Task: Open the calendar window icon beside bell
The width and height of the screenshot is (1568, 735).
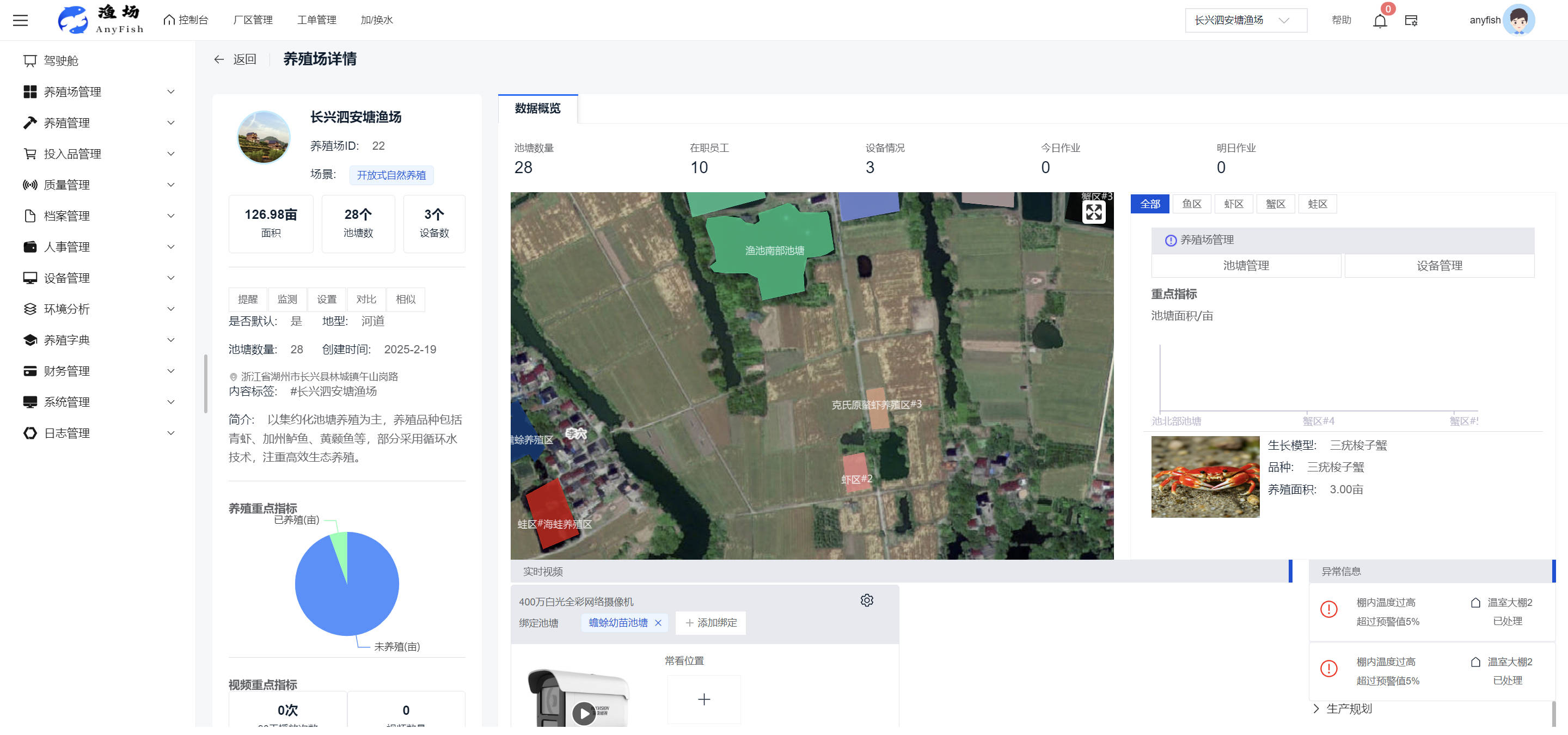Action: coord(1411,21)
